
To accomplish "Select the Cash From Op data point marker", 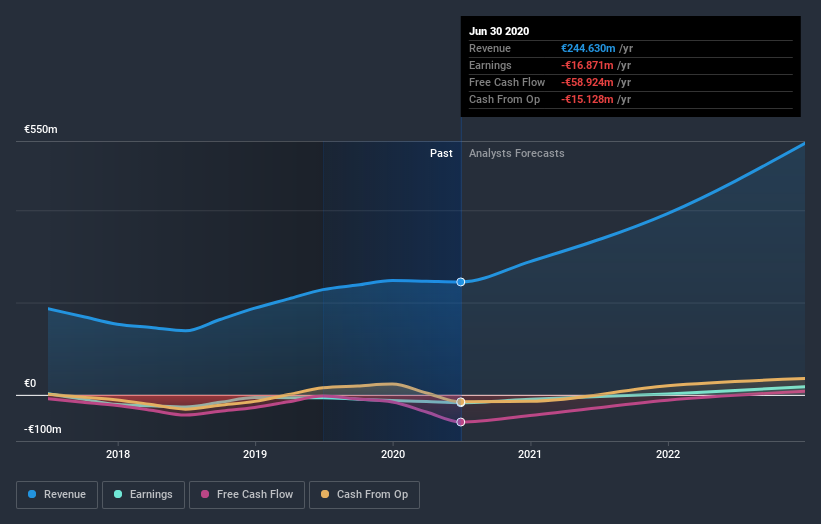I will [461, 402].
